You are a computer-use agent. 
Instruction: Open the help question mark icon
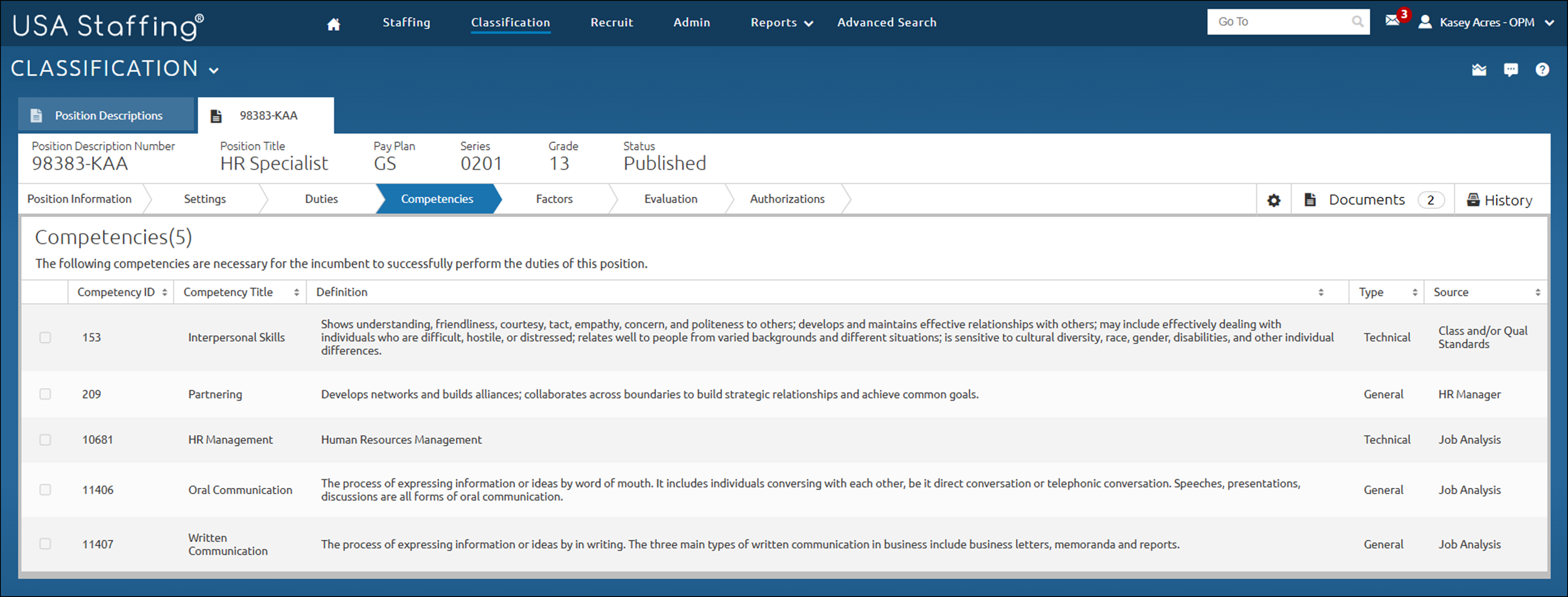[x=1542, y=70]
